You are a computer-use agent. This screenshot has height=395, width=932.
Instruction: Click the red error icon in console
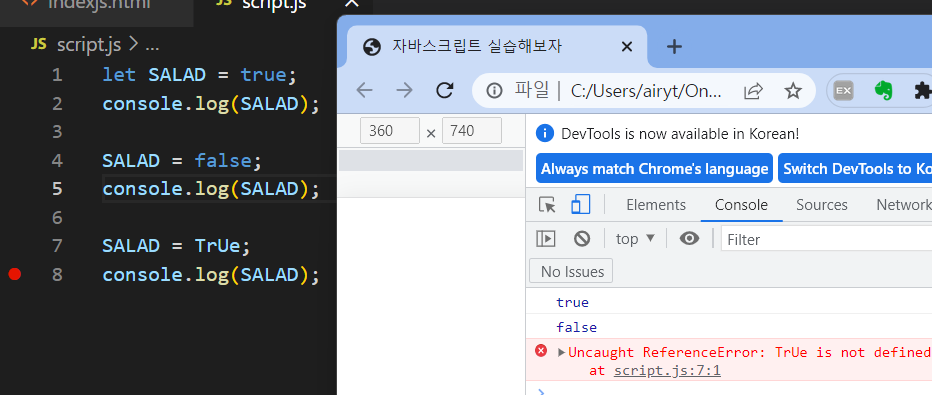coord(541,351)
